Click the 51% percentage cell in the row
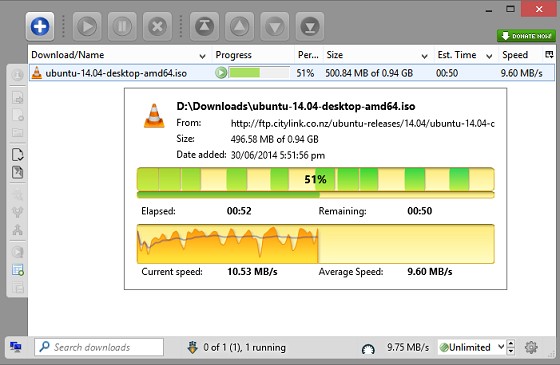 tap(305, 73)
